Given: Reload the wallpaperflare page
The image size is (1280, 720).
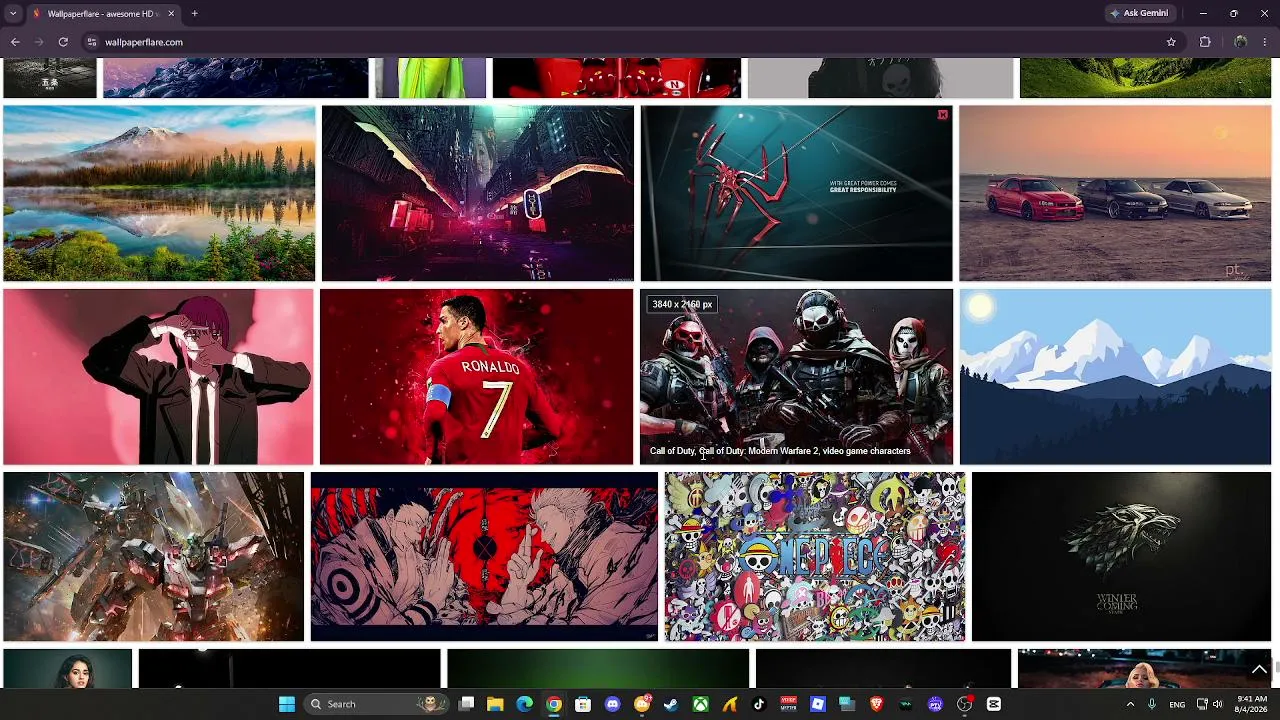Looking at the screenshot, I should (63, 42).
